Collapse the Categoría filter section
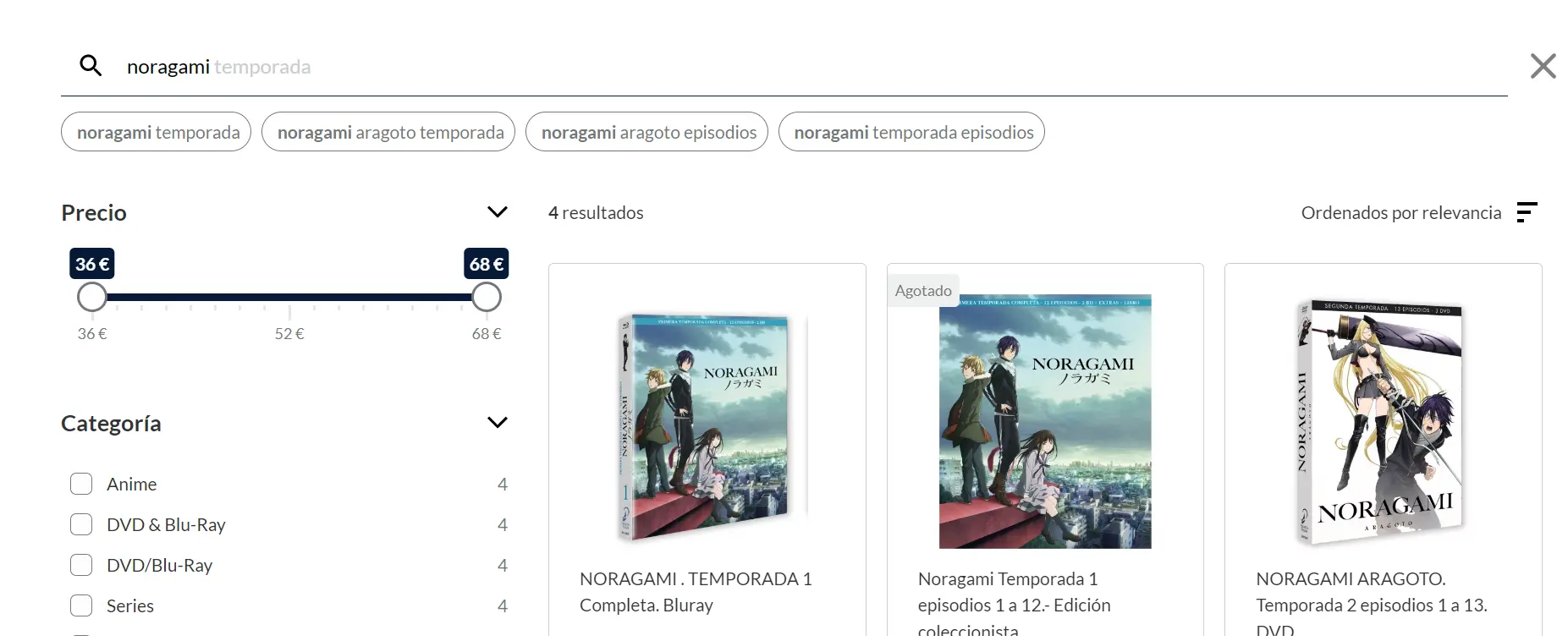 click(x=498, y=423)
